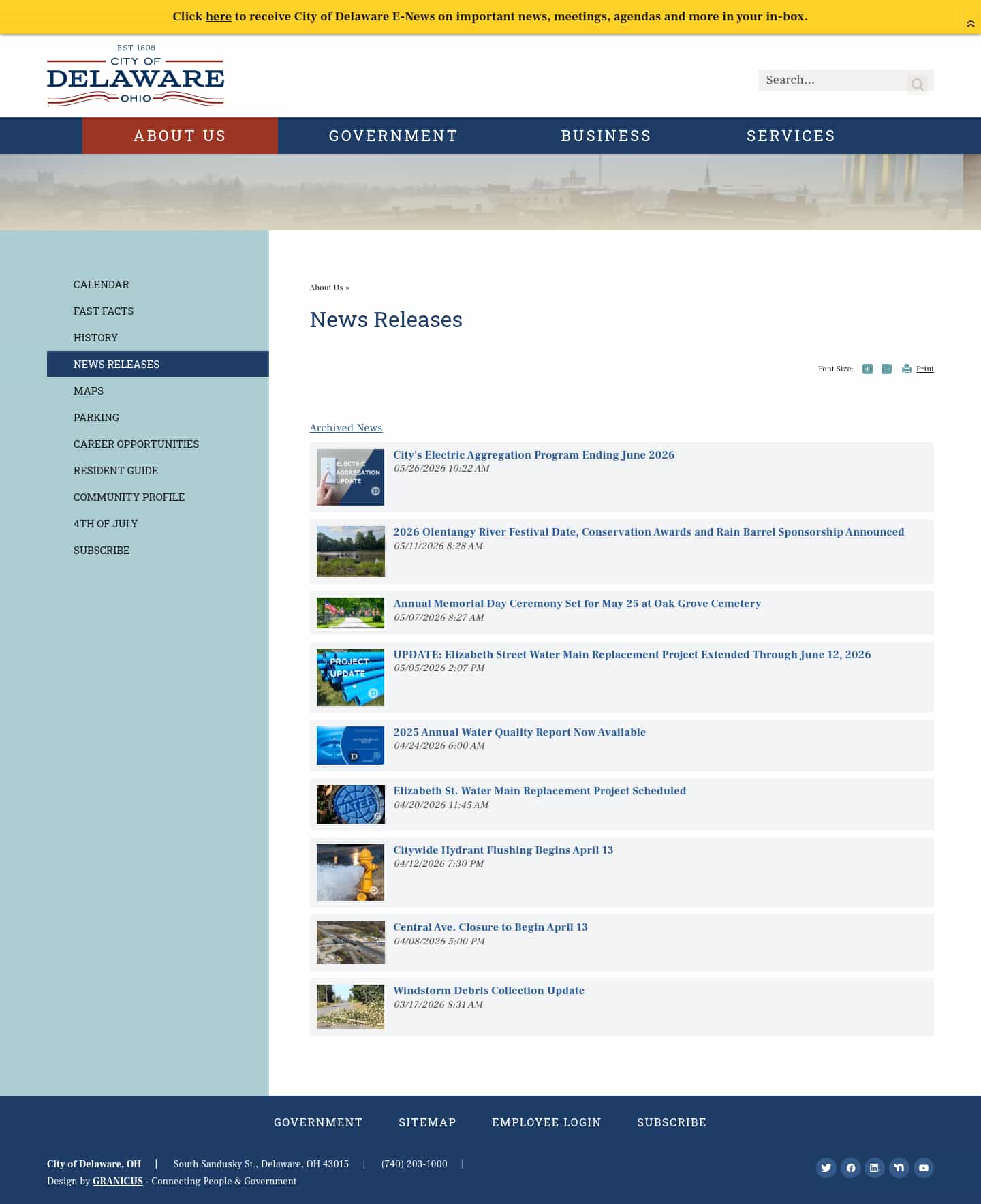Open the Government main menu
Viewport: 981px width, 1204px height.
tap(393, 136)
